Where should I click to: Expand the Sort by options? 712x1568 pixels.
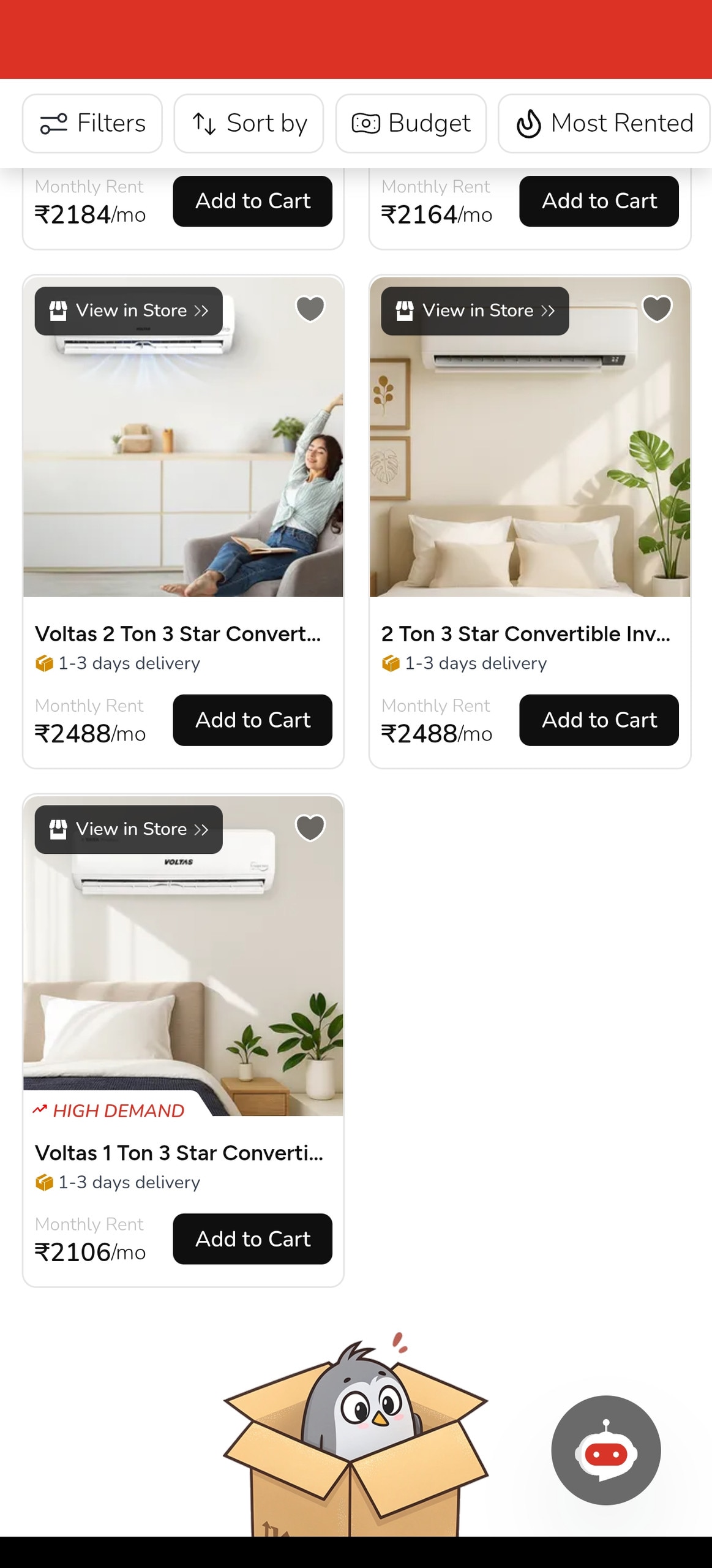tap(249, 123)
